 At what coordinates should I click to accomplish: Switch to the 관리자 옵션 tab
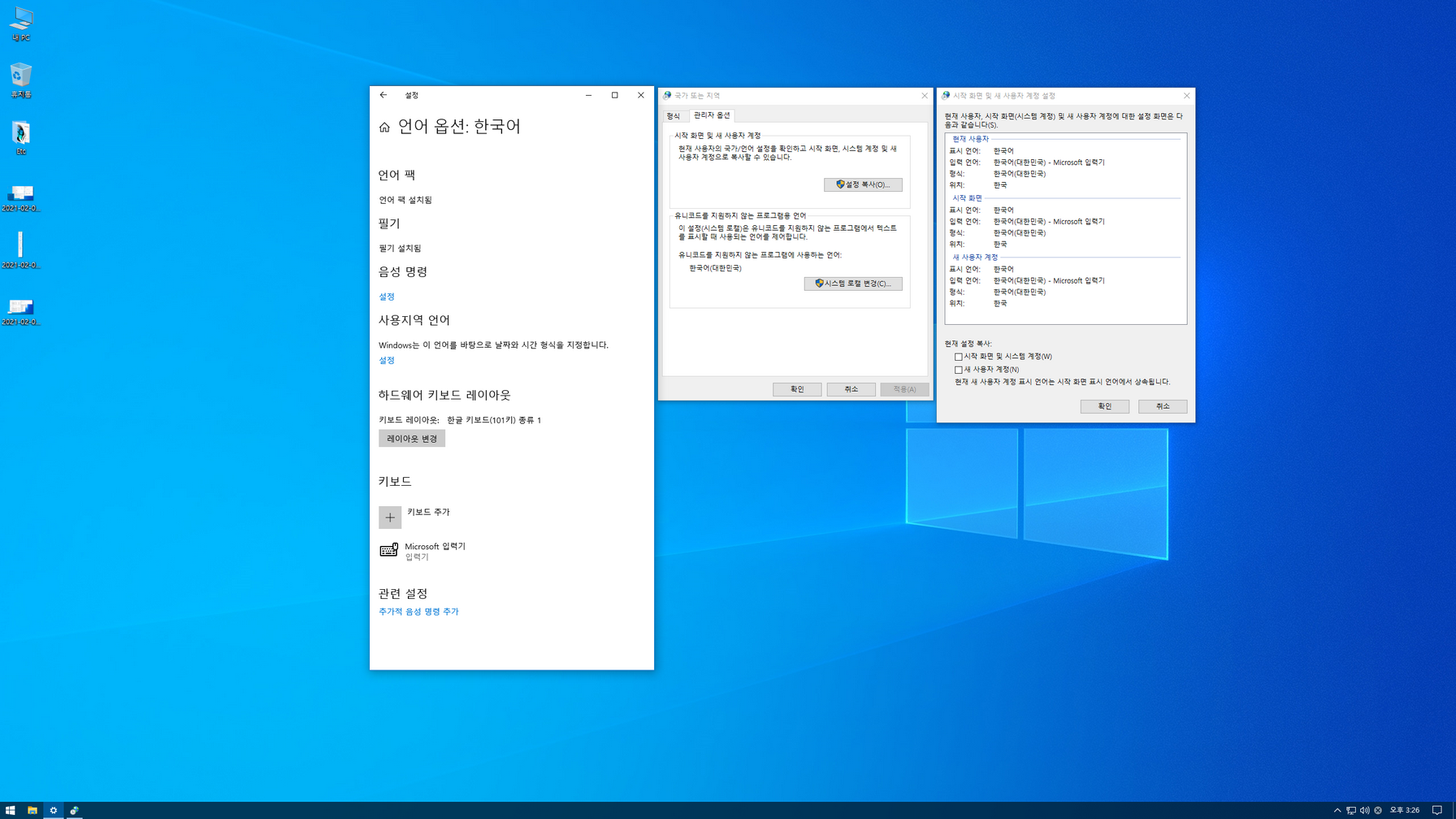712,115
